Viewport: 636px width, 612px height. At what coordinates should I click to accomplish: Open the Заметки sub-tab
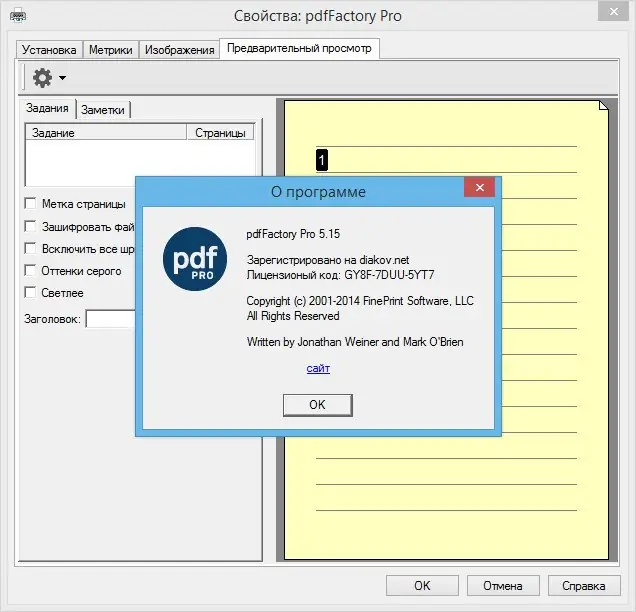103,110
